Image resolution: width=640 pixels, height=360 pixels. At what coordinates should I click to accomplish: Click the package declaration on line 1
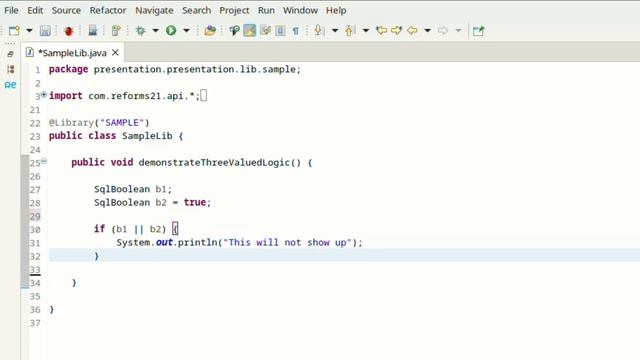click(x=175, y=69)
